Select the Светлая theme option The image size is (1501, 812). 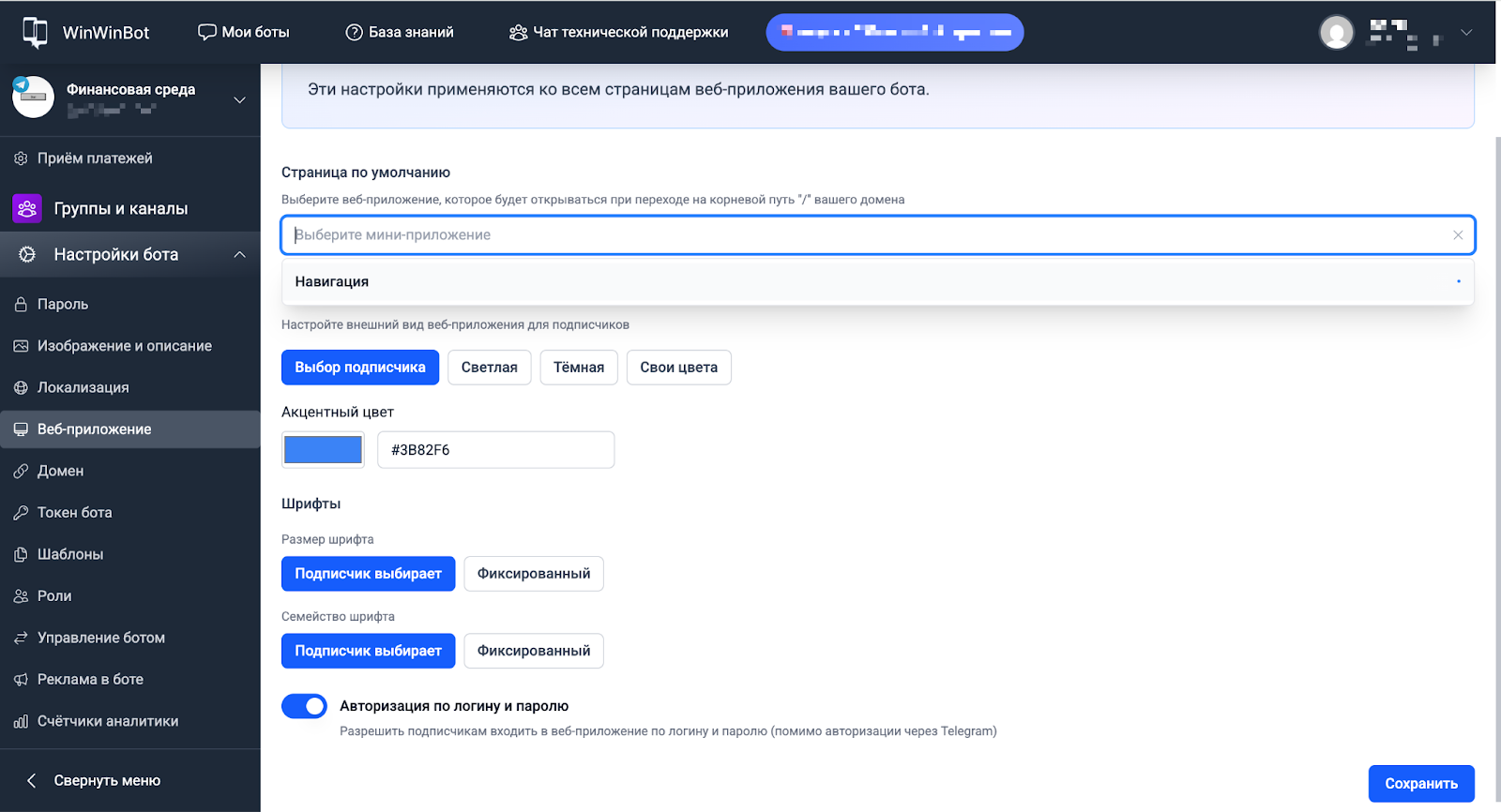[x=489, y=368]
